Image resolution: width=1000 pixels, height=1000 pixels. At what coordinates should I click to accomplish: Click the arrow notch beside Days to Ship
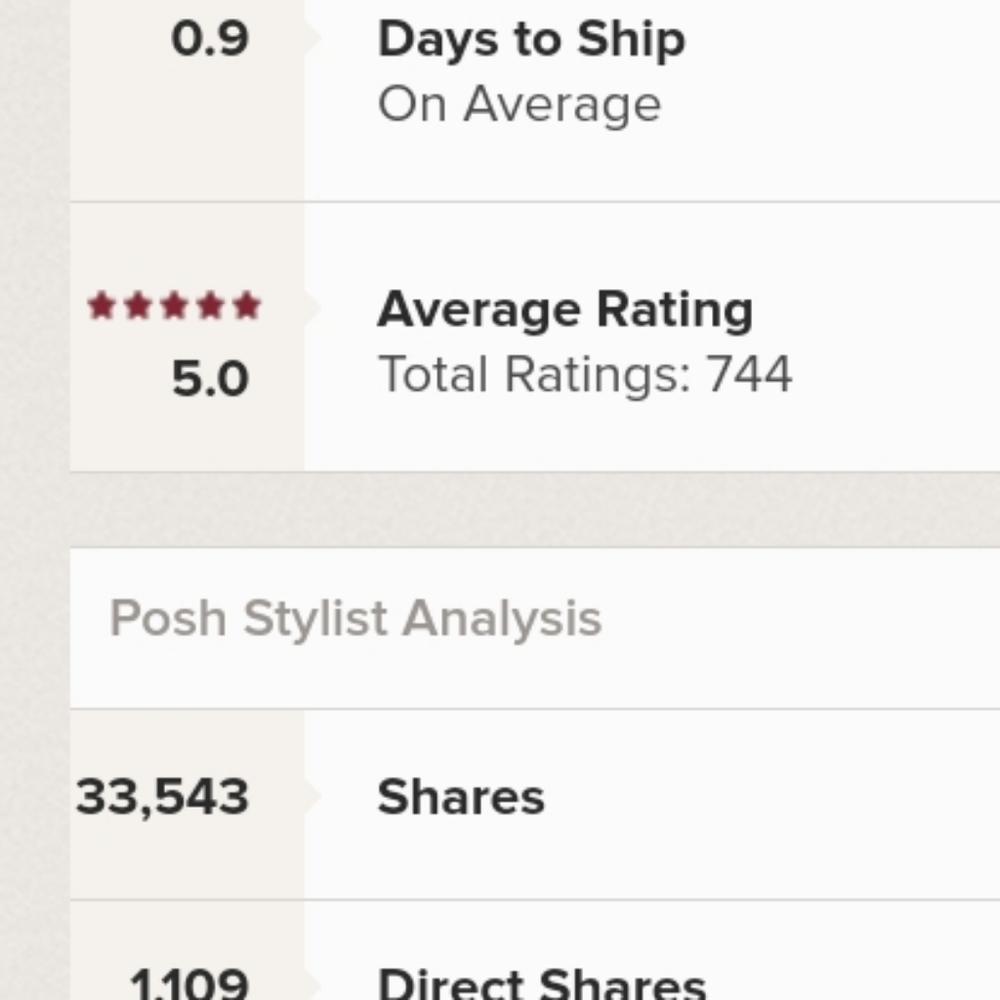[x=312, y=38]
